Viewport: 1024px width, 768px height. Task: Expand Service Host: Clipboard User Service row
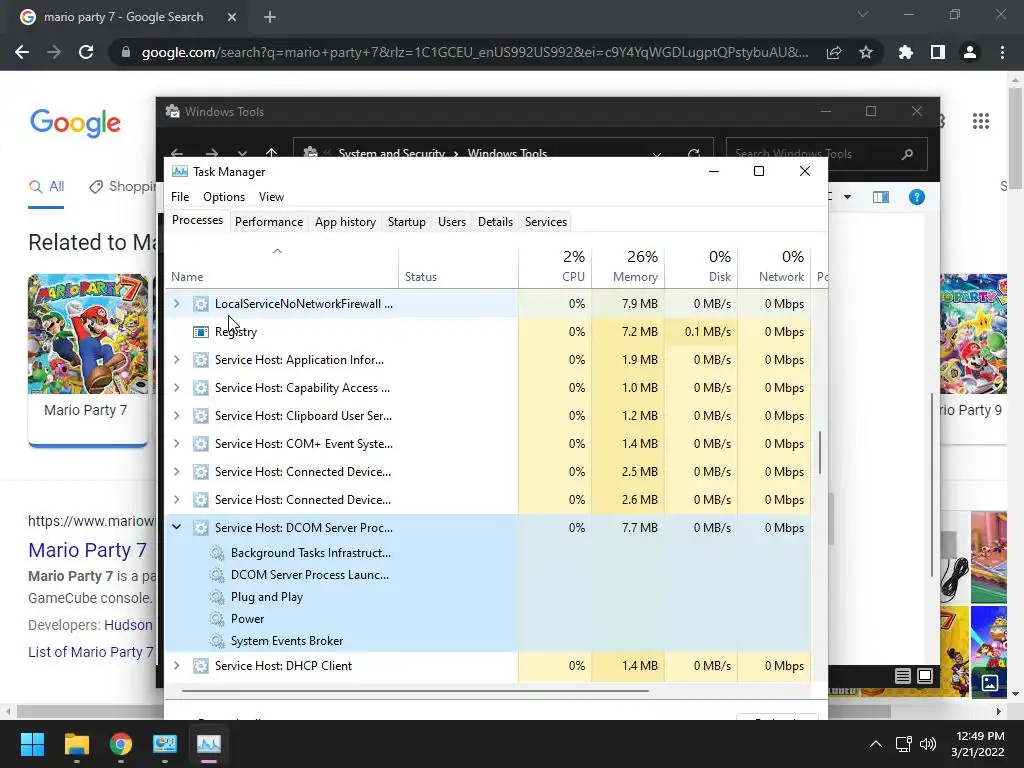[176, 416]
